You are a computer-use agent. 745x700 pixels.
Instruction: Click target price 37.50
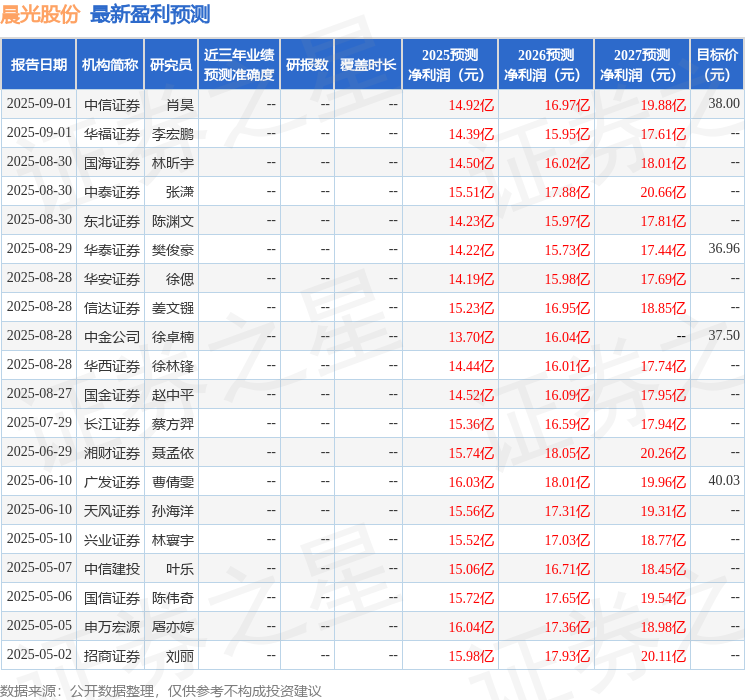pyautogui.click(x=724, y=336)
